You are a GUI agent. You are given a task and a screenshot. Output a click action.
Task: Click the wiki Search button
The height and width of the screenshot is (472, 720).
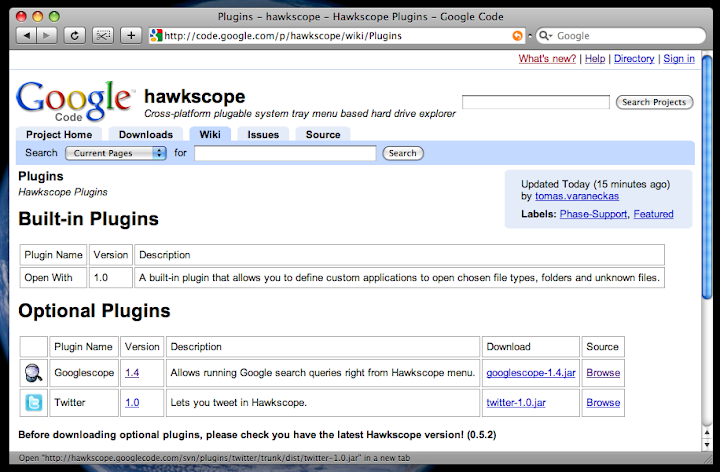[403, 153]
